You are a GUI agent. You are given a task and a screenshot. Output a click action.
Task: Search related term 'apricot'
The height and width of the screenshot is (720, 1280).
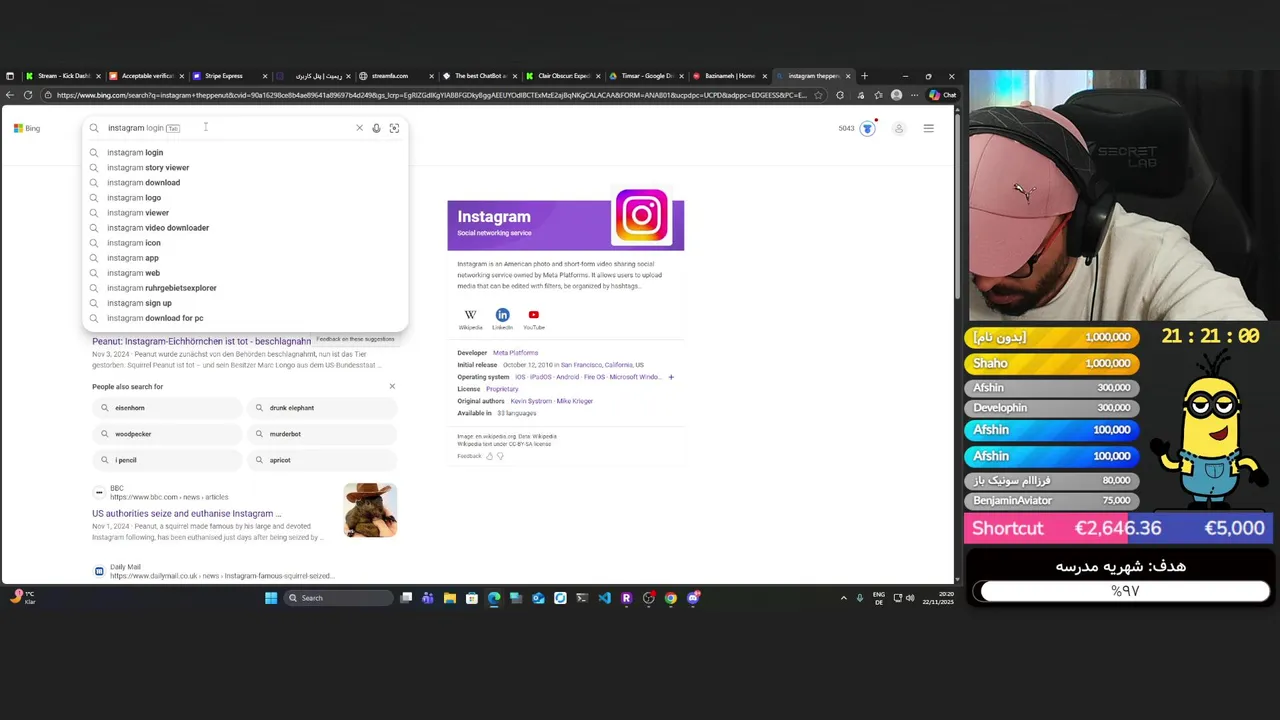[x=321, y=460]
